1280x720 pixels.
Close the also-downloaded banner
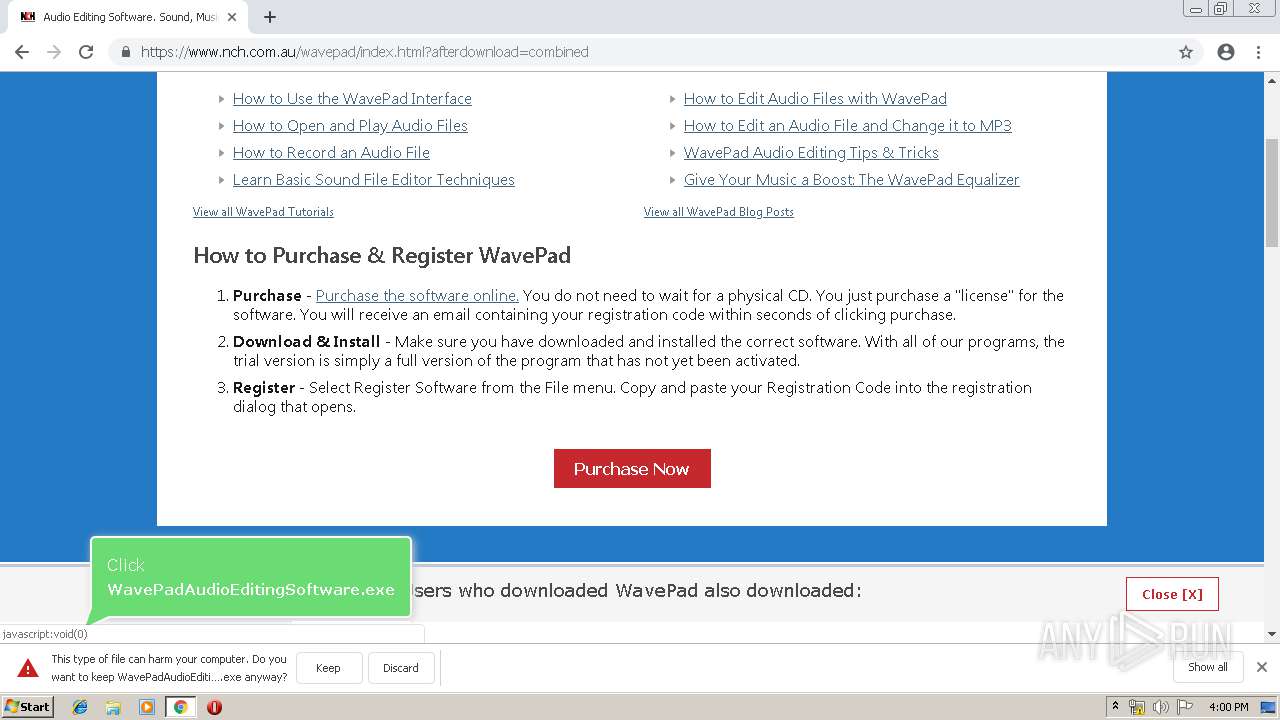(1172, 594)
